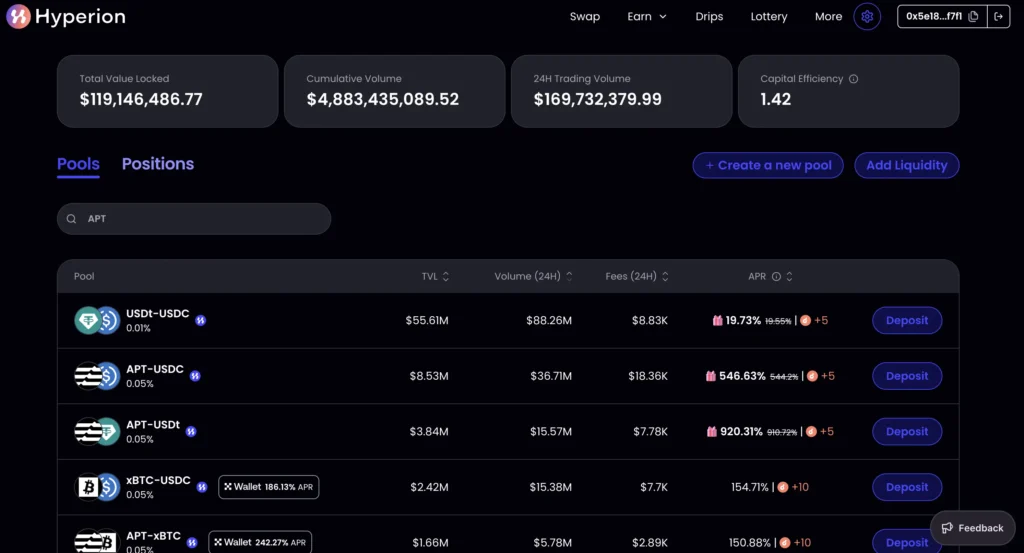Click the gift icon in APT-USDt APR

[x=712, y=432]
